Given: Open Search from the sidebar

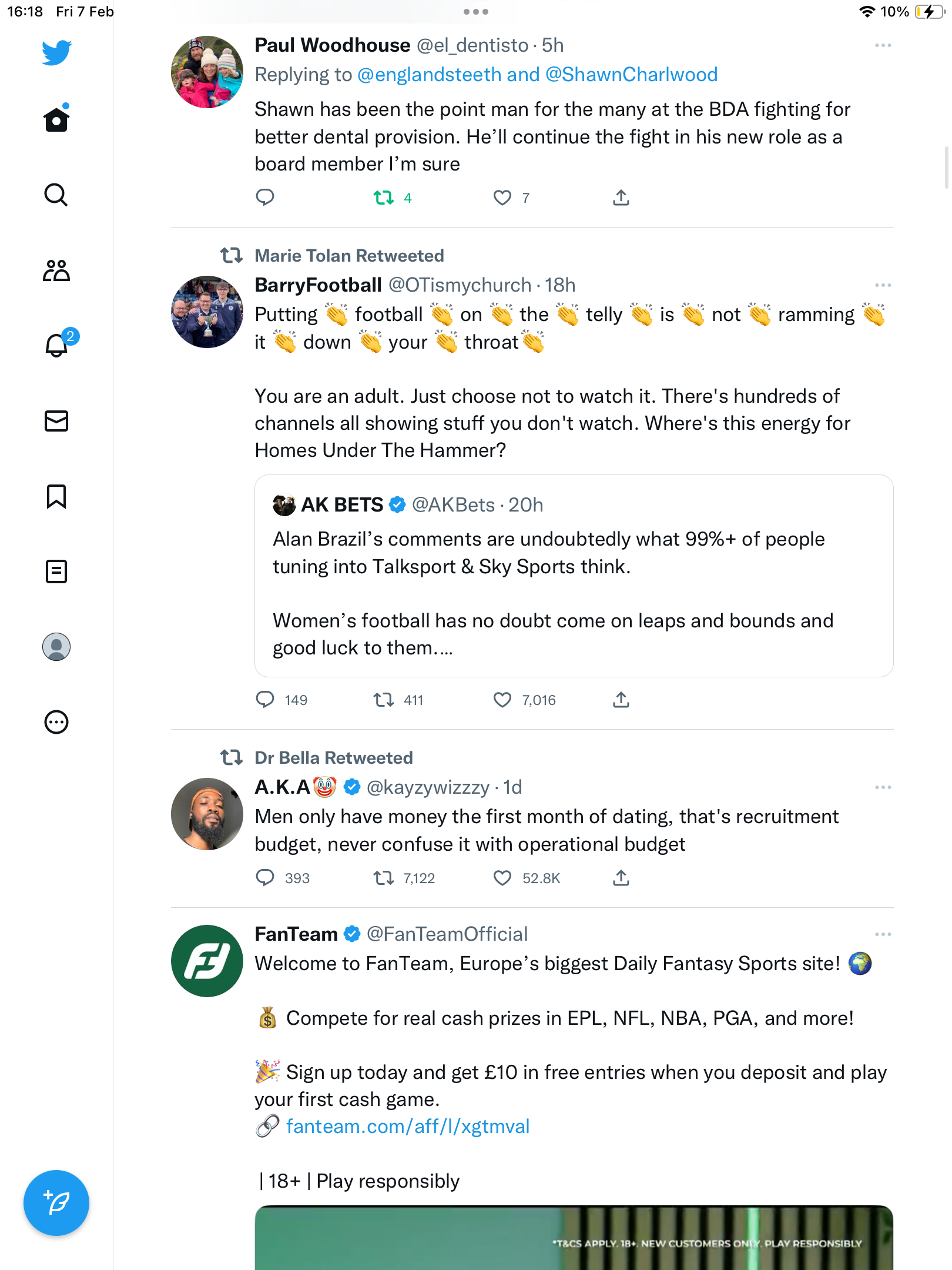Looking at the screenshot, I should coord(56,195).
